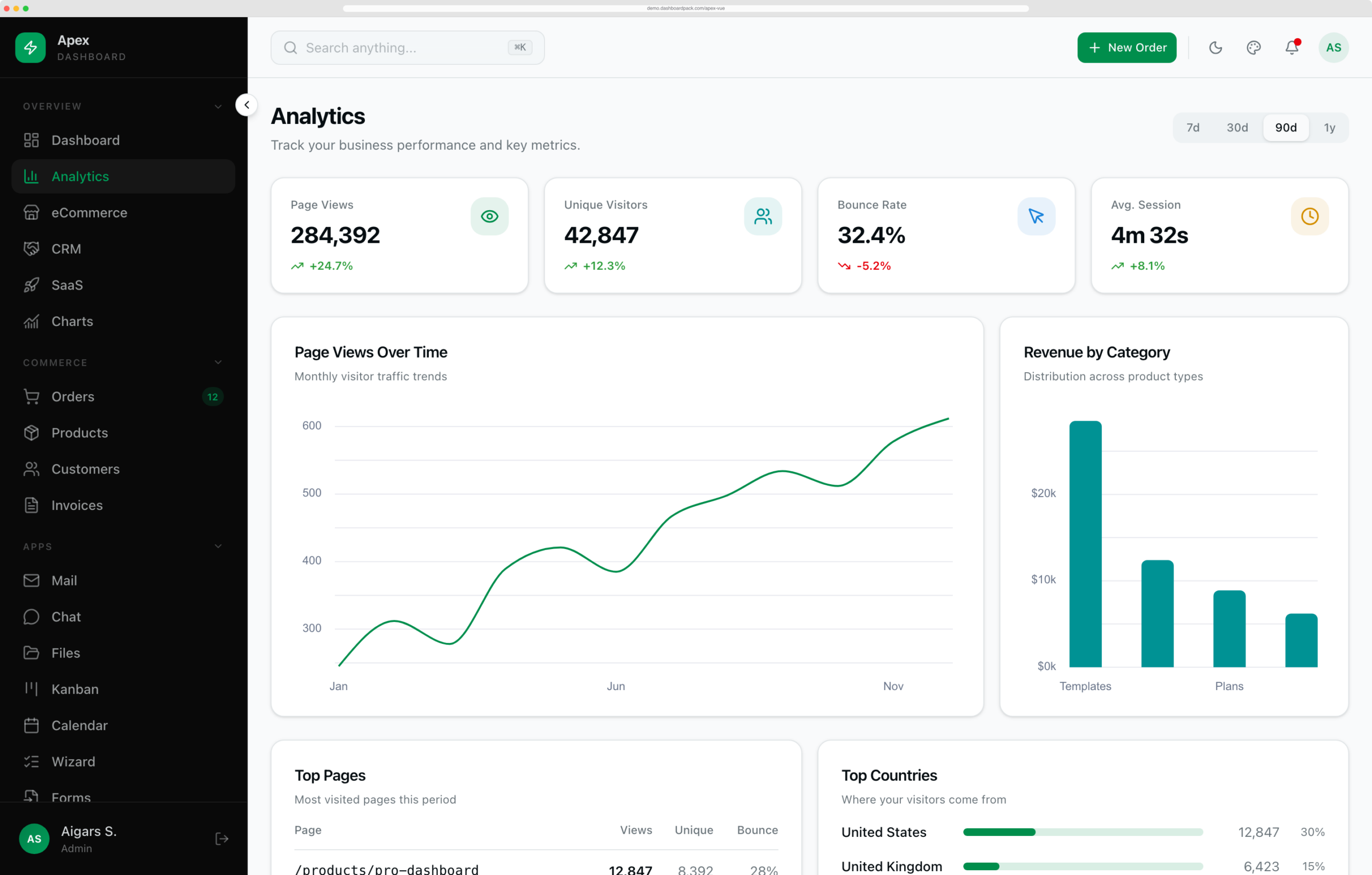The image size is (1372, 875).
Task: Click the SaaS rocket icon
Action: pos(31,285)
